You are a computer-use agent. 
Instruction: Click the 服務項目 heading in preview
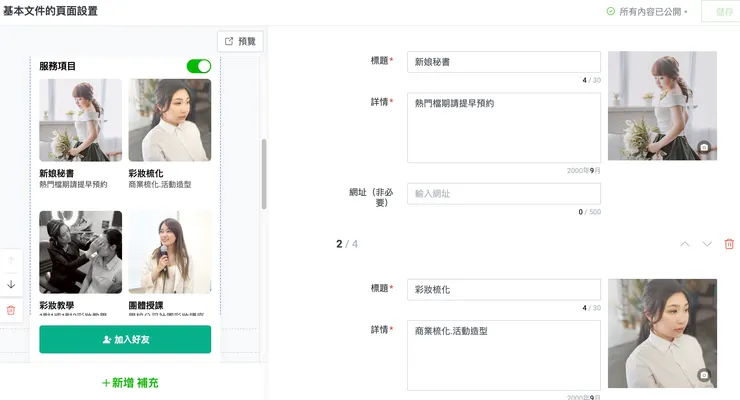pos(57,66)
